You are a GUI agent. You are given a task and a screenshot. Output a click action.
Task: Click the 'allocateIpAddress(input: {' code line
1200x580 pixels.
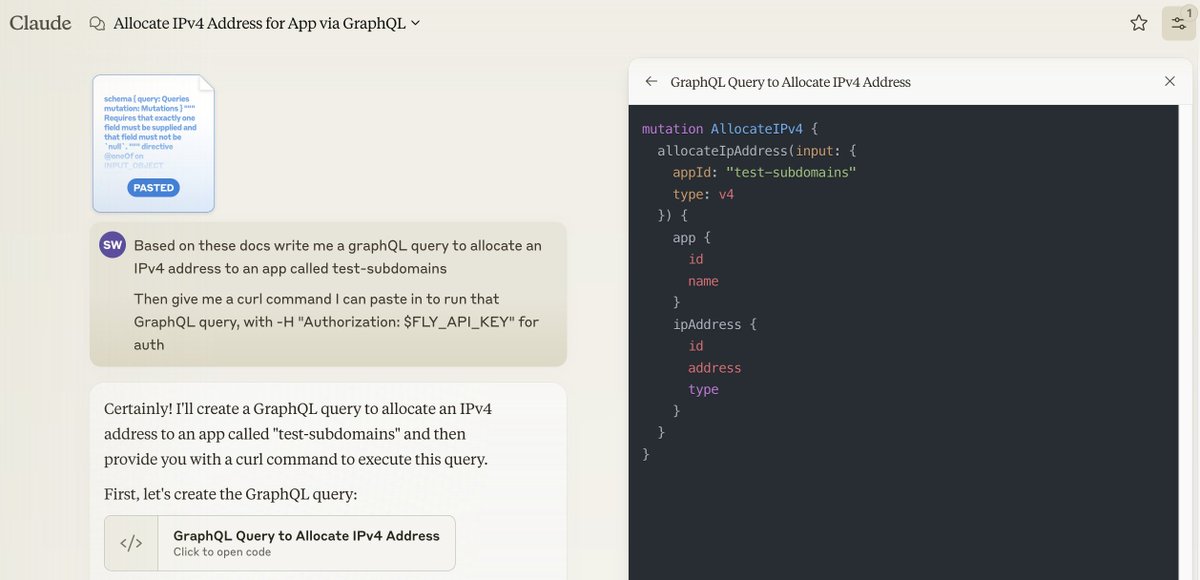(757, 151)
